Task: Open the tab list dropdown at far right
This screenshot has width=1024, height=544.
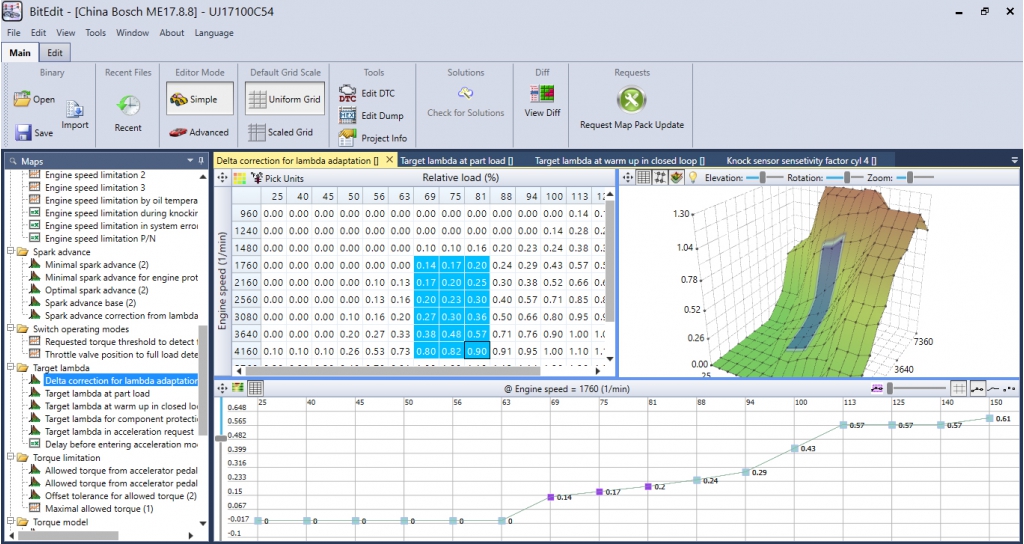Action: 1014,160
